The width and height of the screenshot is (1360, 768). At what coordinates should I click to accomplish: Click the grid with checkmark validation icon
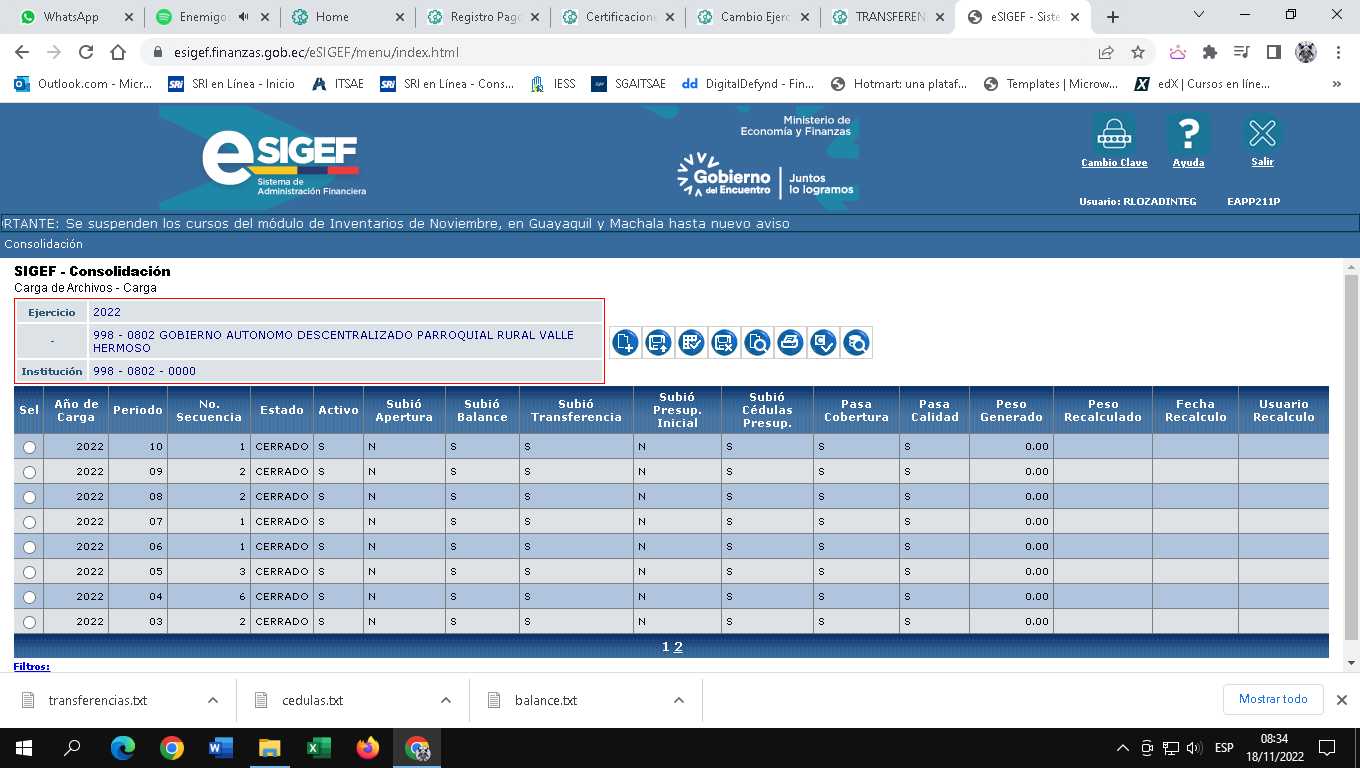pos(691,343)
